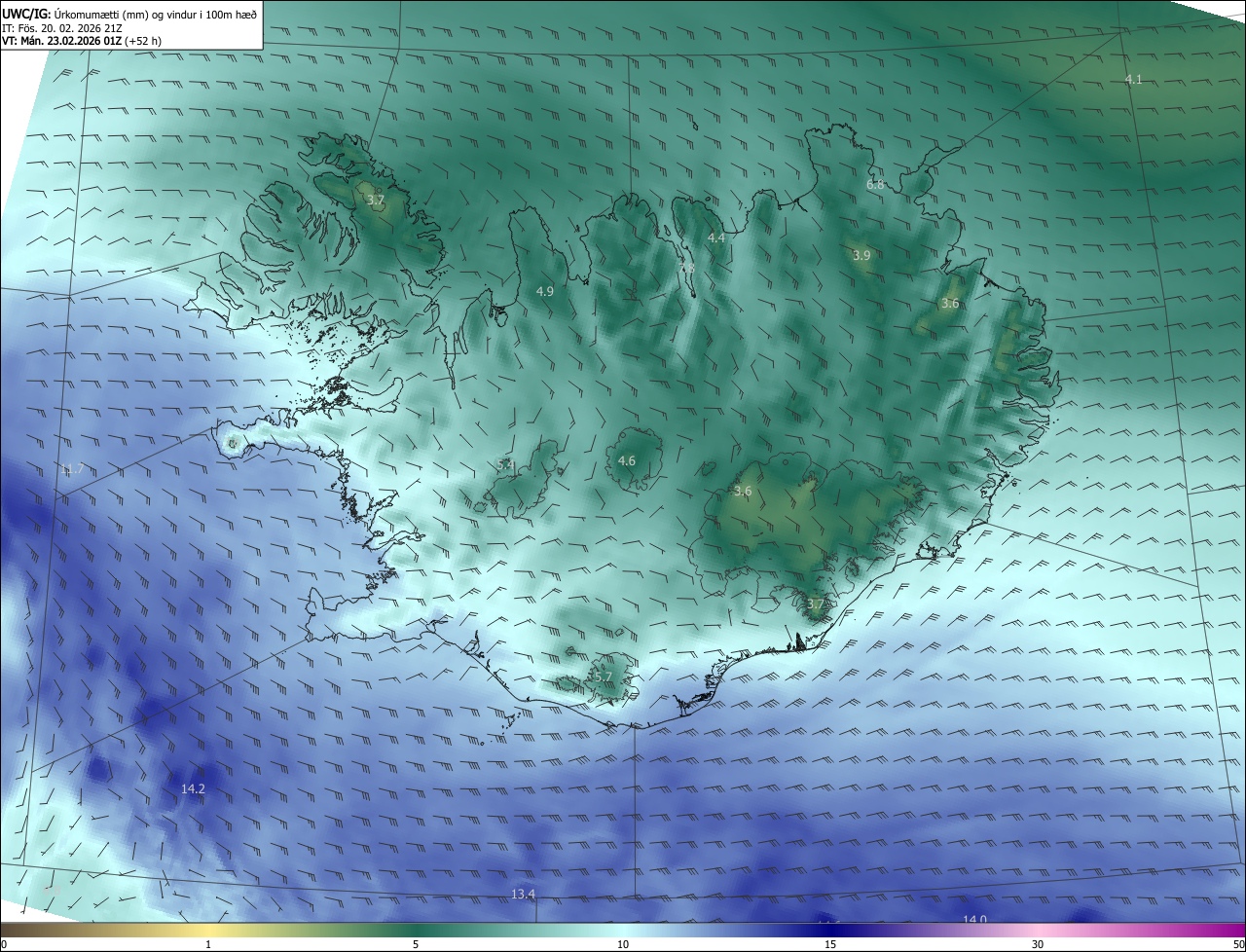Image resolution: width=1246 pixels, height=952 pixels.
Task: Click the colorbar tick label 30
Action: tap(1038, 944)
